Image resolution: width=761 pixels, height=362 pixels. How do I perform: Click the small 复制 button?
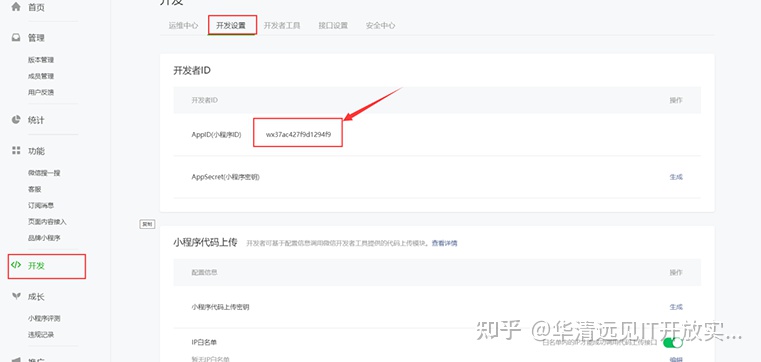(147, 224)
